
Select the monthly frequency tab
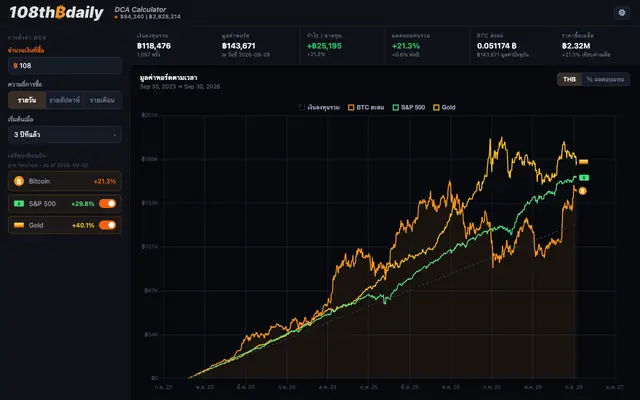pyautogui.click(x=102, y=100)
